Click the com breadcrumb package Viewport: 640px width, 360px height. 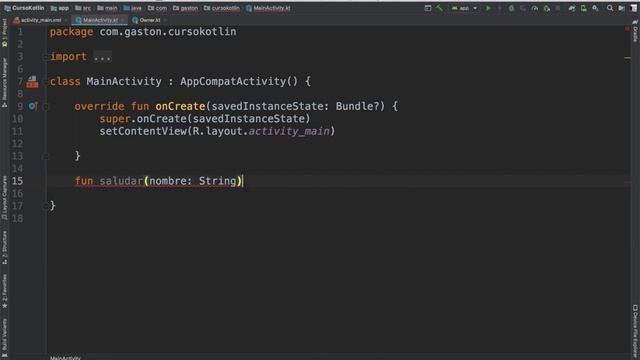point(157,8)
